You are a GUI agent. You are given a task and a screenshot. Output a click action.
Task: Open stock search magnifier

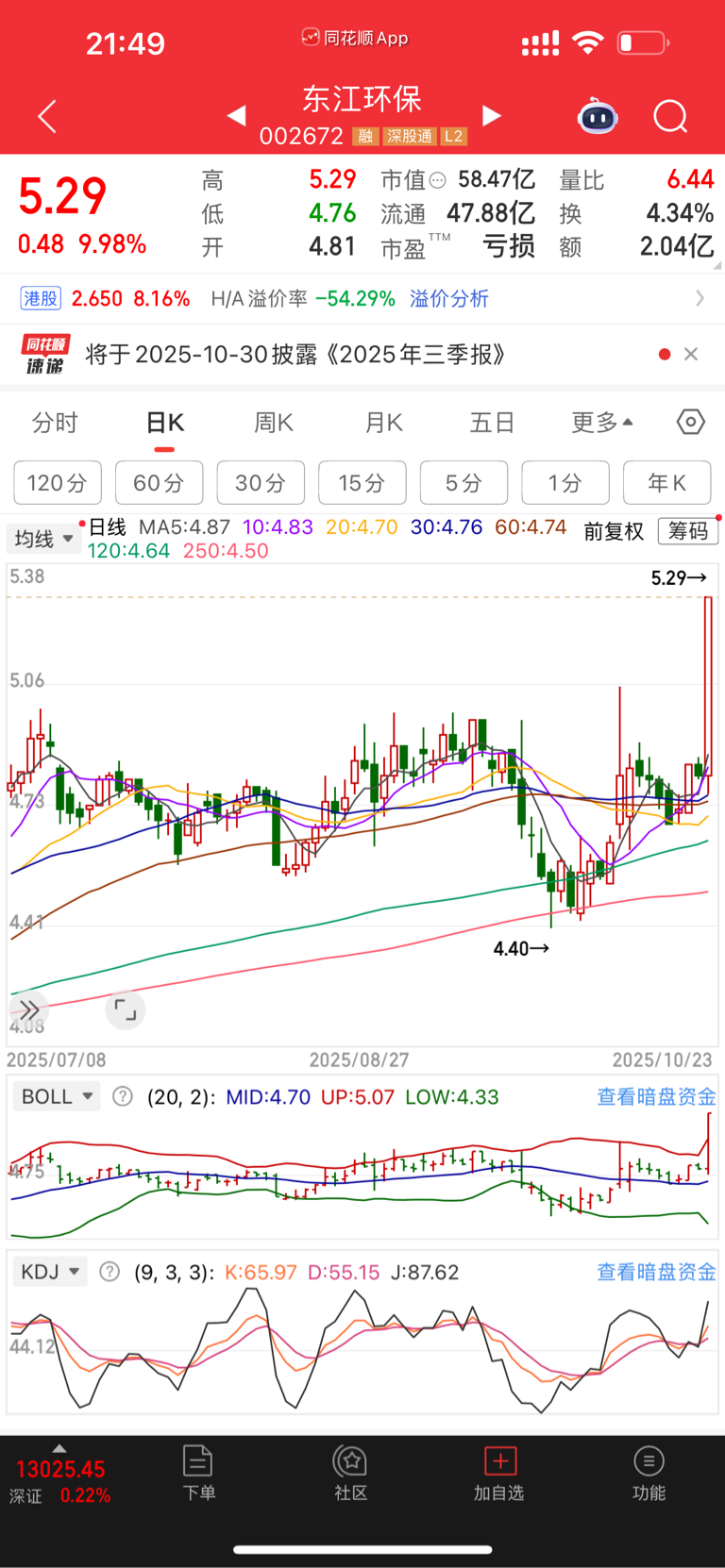(x=670, y=116)
